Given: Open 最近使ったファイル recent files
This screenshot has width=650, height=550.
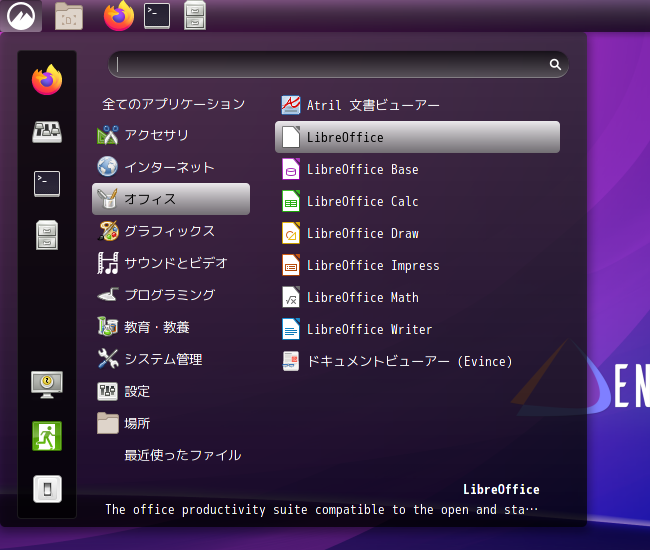Looking at the screenshot, I should coord(171,455).
